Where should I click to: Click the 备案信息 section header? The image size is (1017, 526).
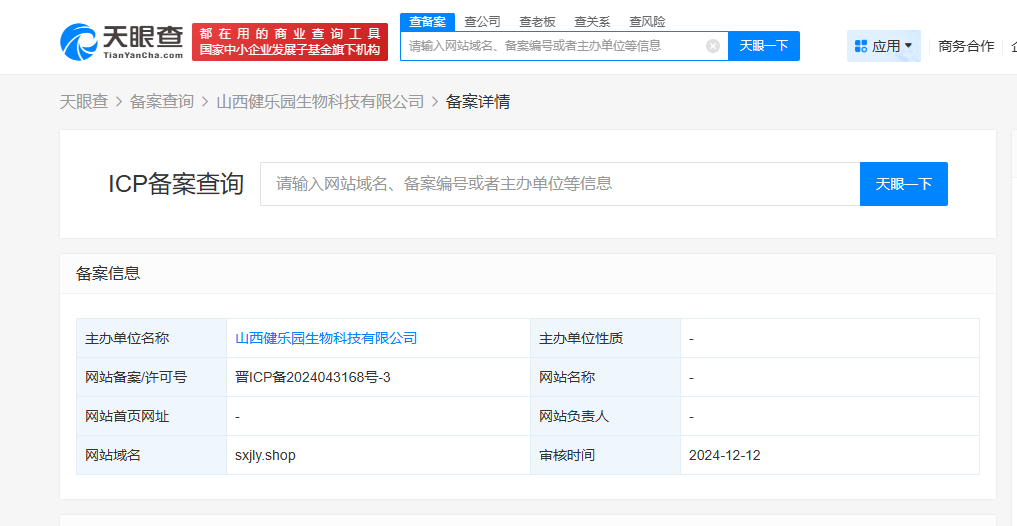pos(108,274)
